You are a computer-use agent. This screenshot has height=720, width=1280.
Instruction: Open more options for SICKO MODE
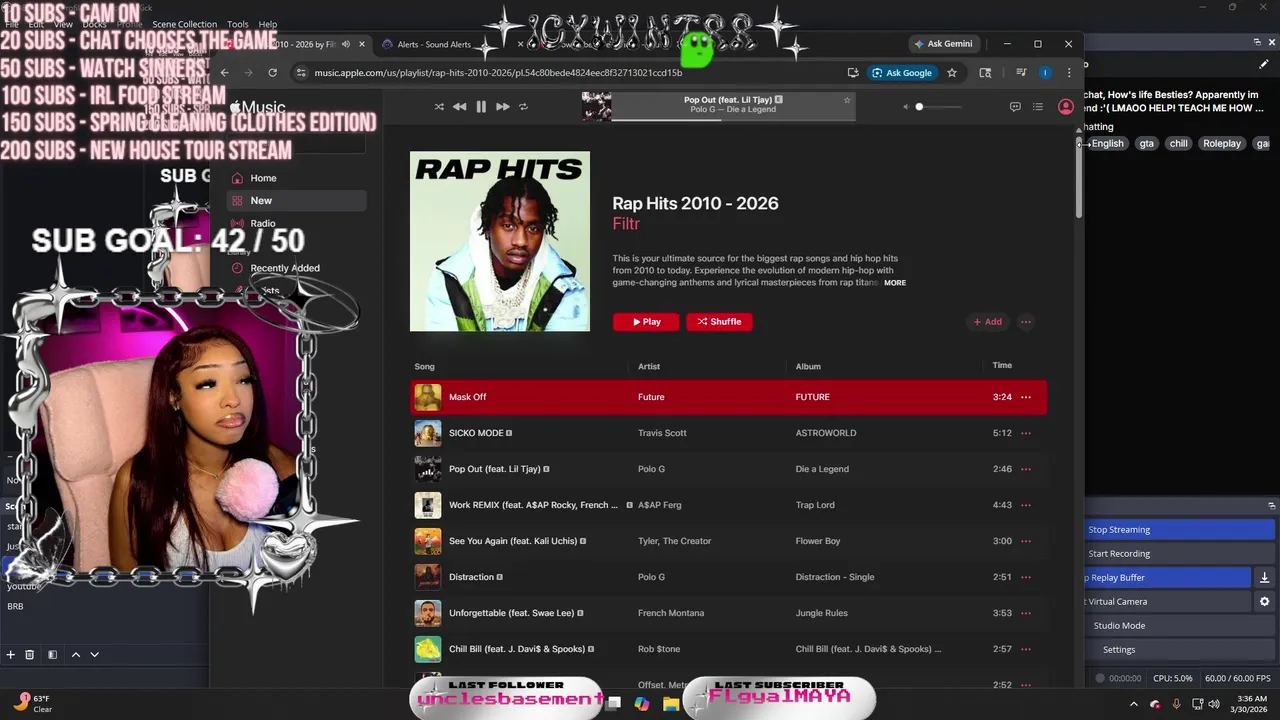click(x=1026, y=433)
